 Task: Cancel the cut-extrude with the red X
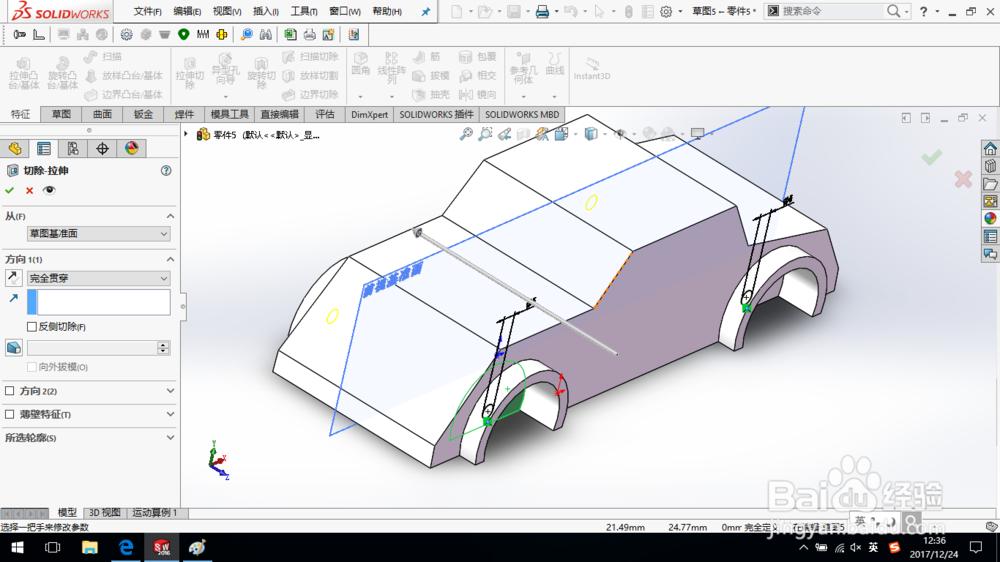click(x=29, y=190)
